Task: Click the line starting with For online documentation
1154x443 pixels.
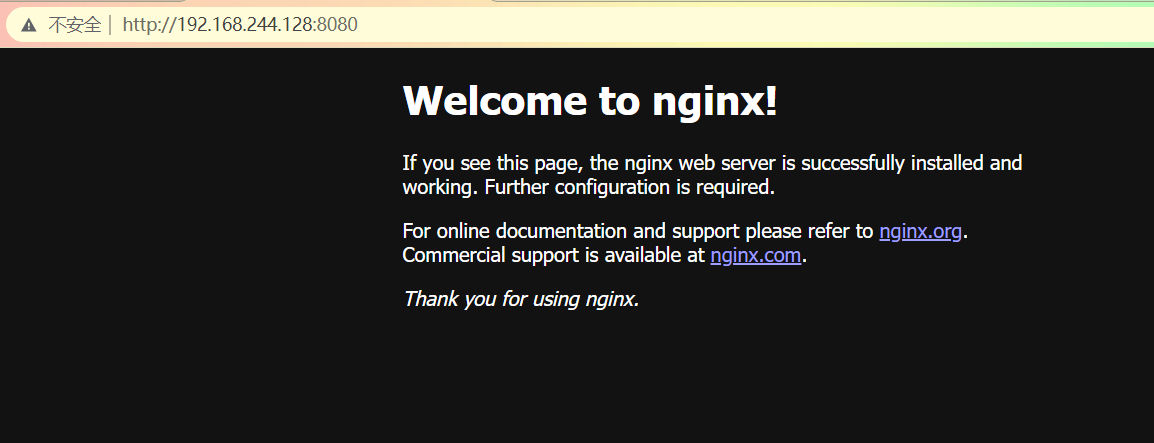Action: 685,231
